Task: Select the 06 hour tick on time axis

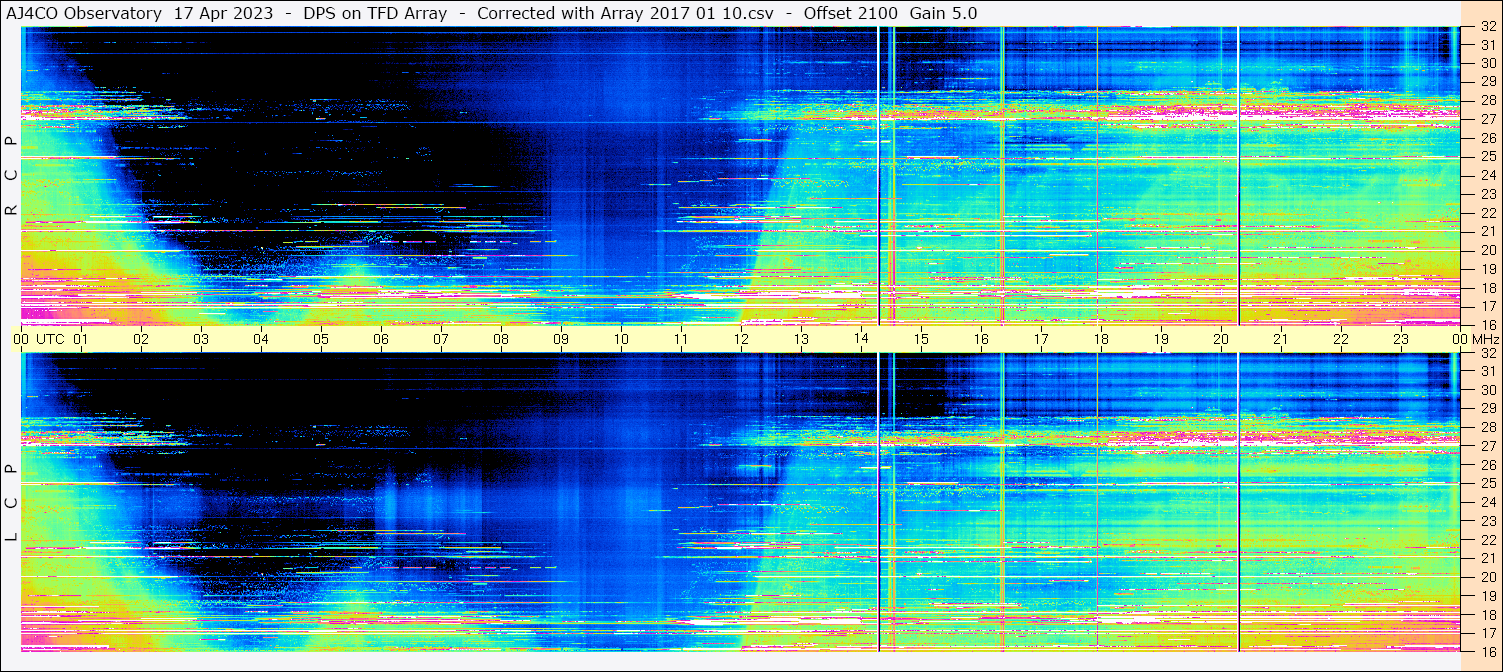Action: pos(381,339)
